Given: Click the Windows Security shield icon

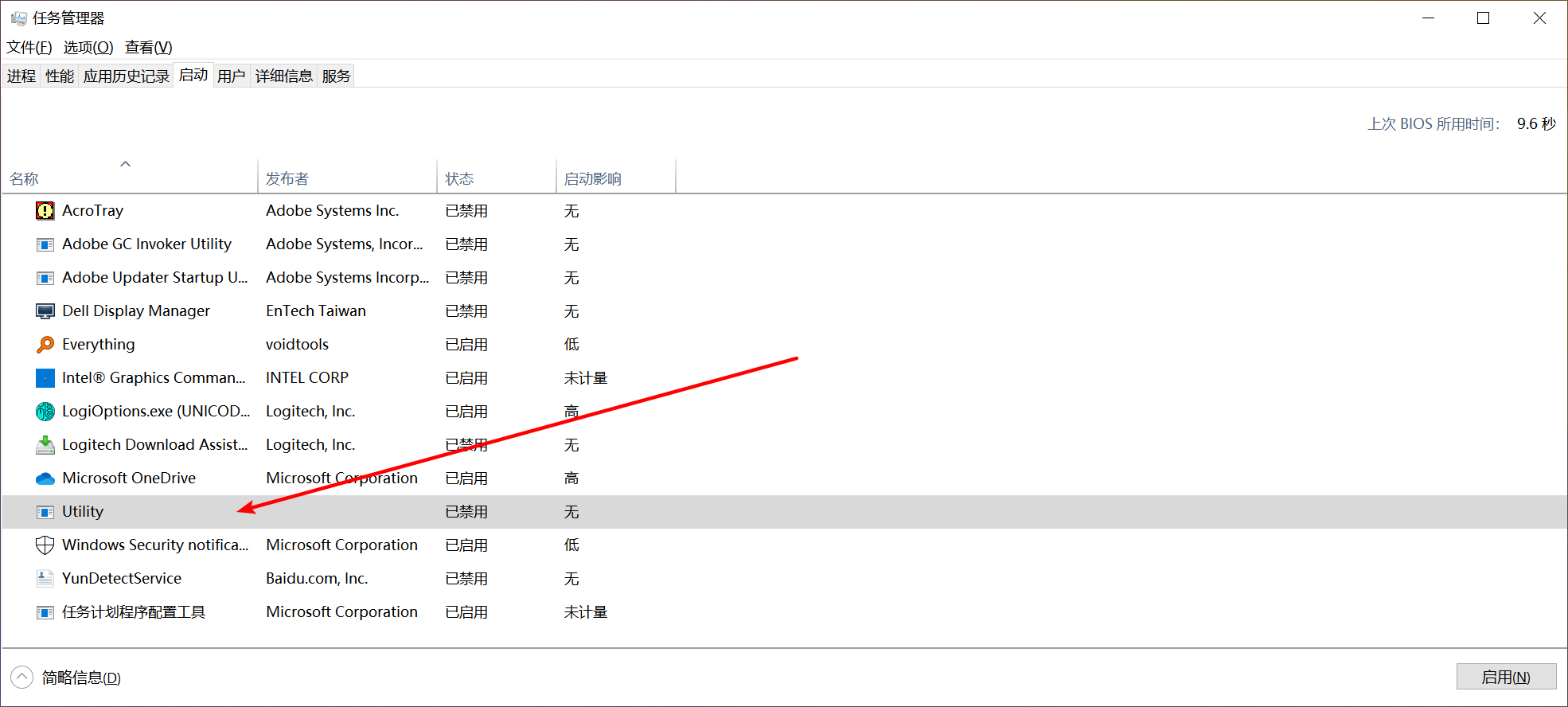Looking at the screenshot, I should pos(45,545).
